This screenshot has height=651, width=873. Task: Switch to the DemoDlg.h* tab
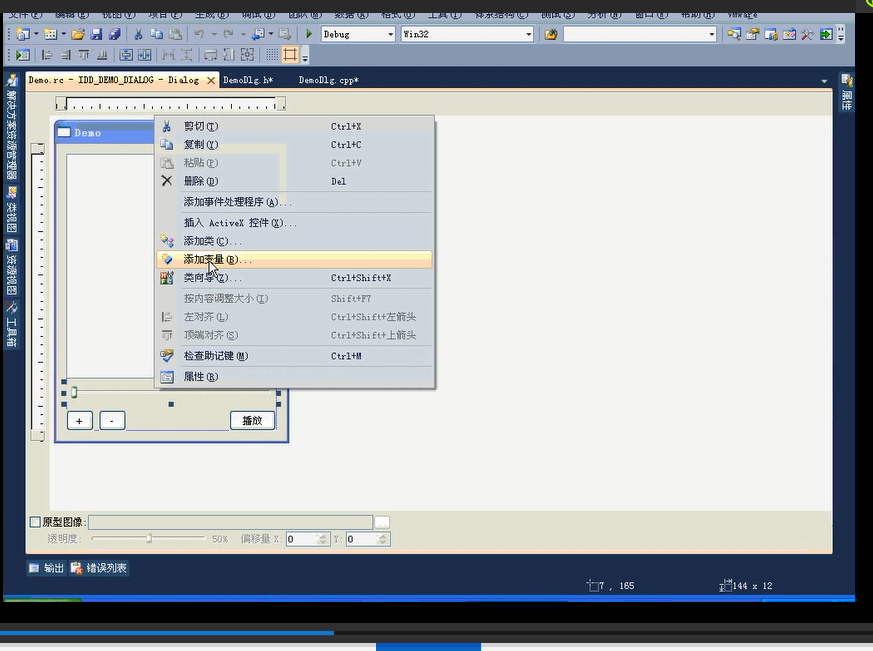(248, 80)
